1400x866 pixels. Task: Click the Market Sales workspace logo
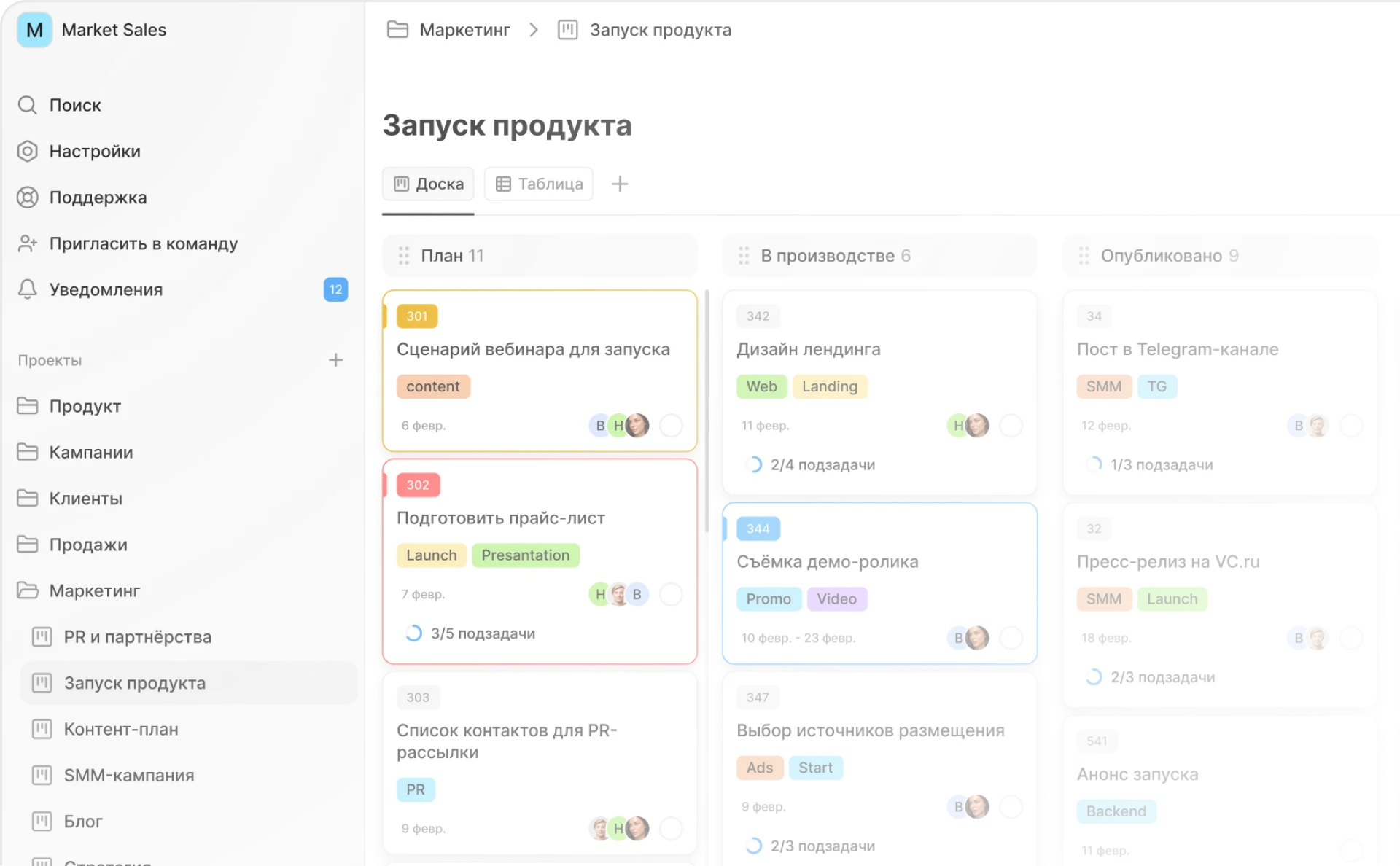34,30
